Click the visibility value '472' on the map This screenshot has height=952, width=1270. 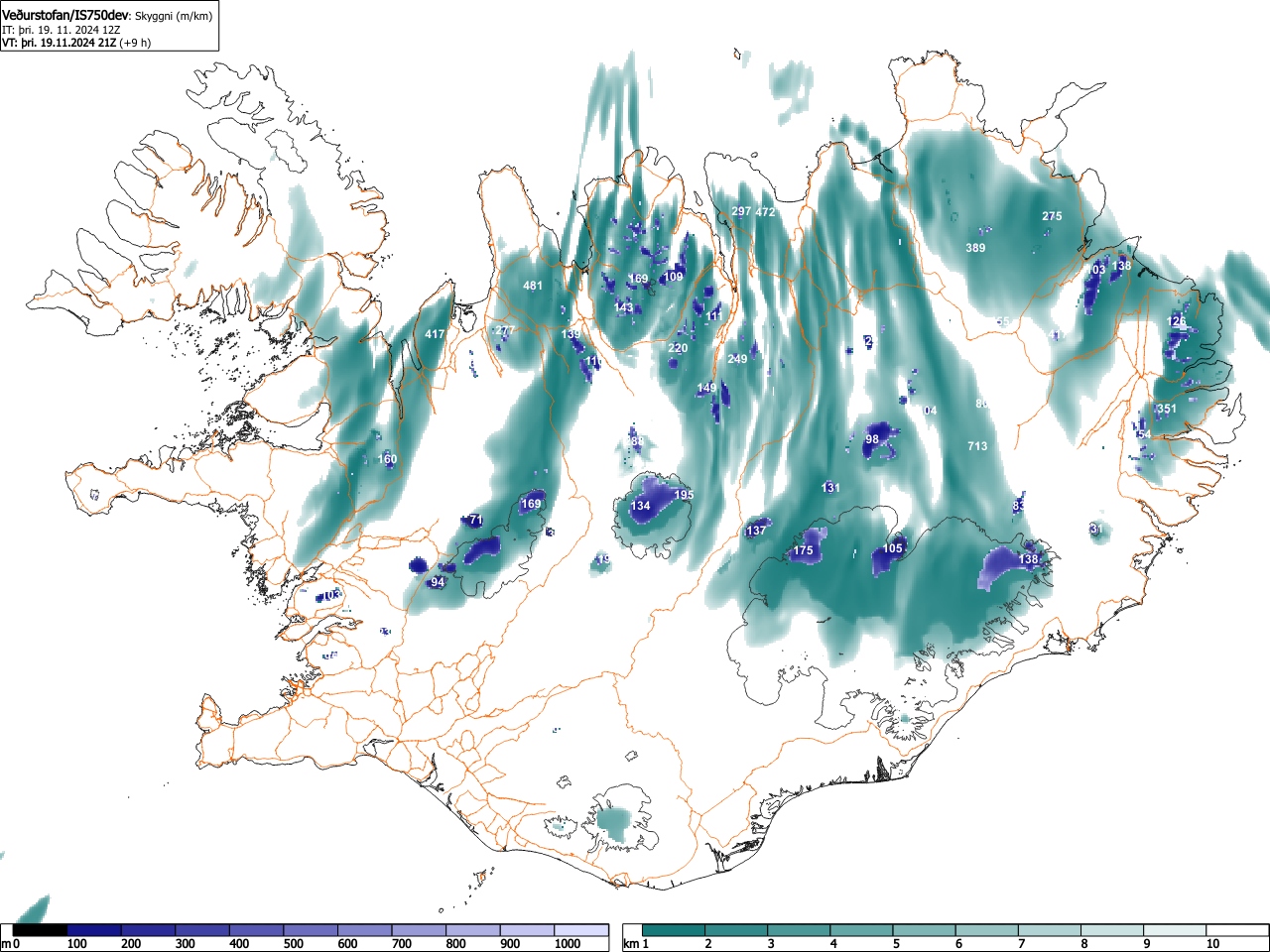pos(765,211)
